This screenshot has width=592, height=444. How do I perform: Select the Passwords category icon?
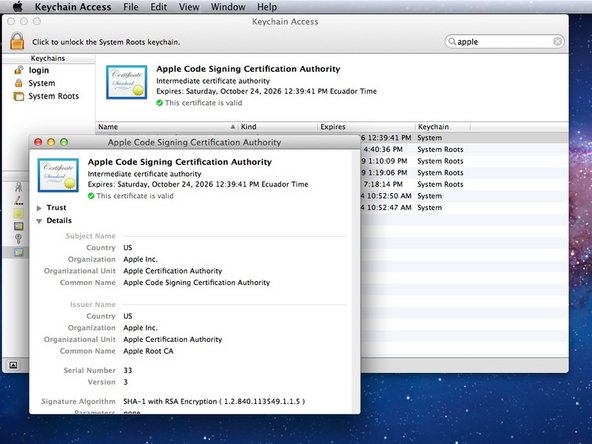18,200
